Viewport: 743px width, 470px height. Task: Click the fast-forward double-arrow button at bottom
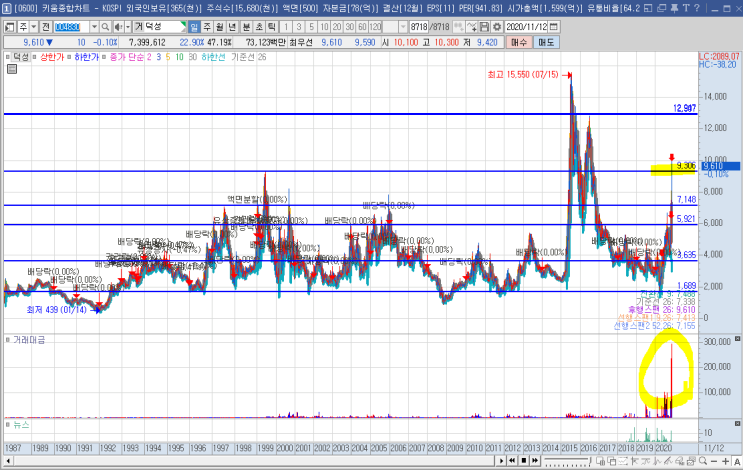[x=535, y=461]
